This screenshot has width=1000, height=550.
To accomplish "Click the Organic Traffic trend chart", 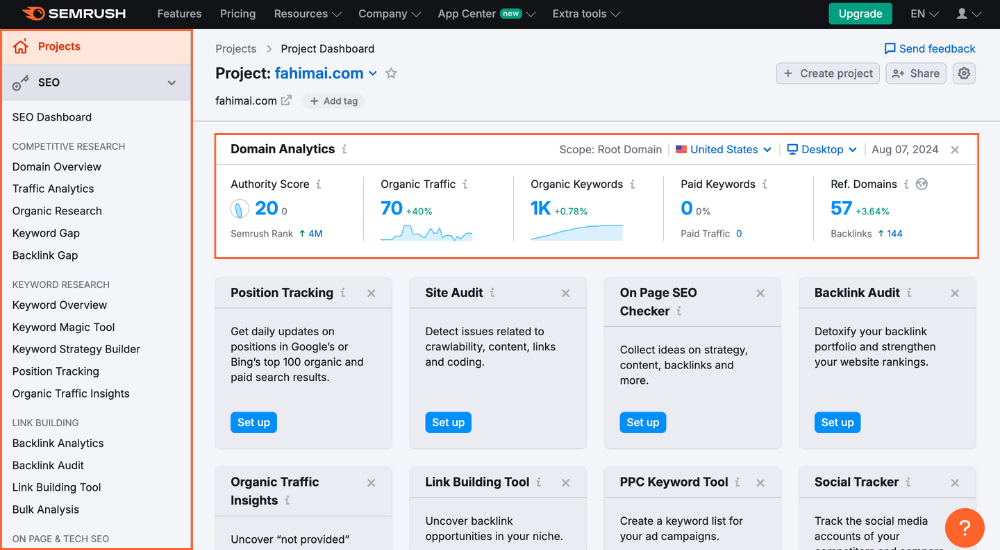I will (x=426, y=232).
